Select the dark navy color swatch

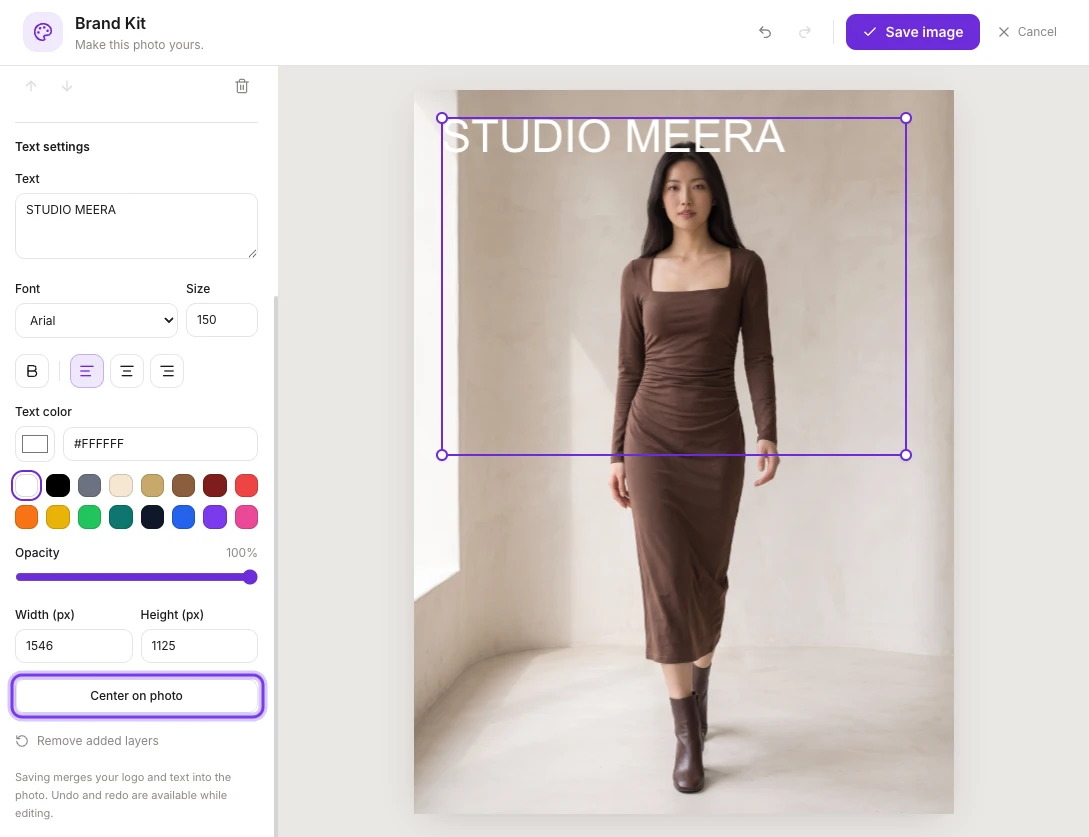[152, 517]
